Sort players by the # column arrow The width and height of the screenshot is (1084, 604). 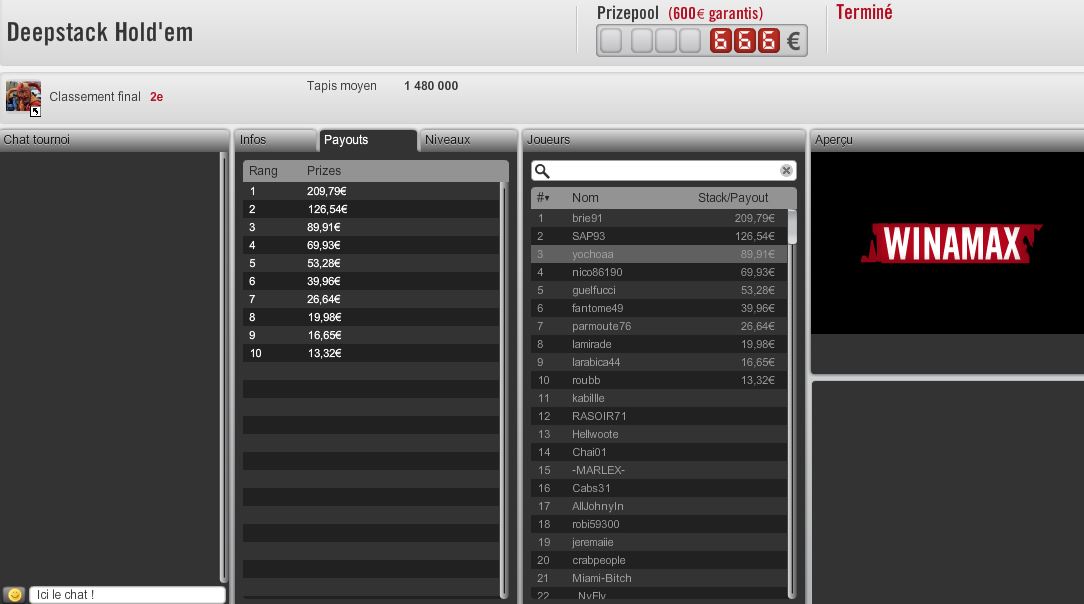543,198
